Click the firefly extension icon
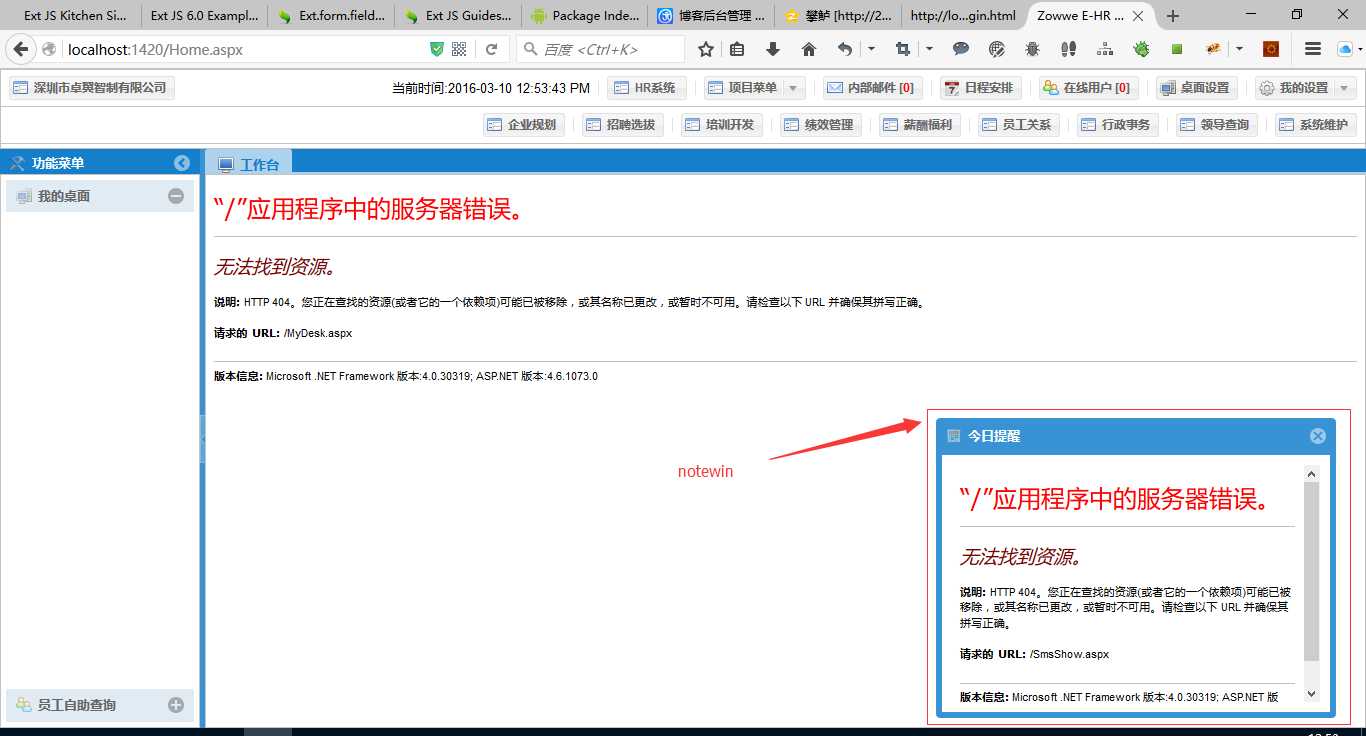Viewport: 1366px width, 736px height. click(x=1214, y=49)
